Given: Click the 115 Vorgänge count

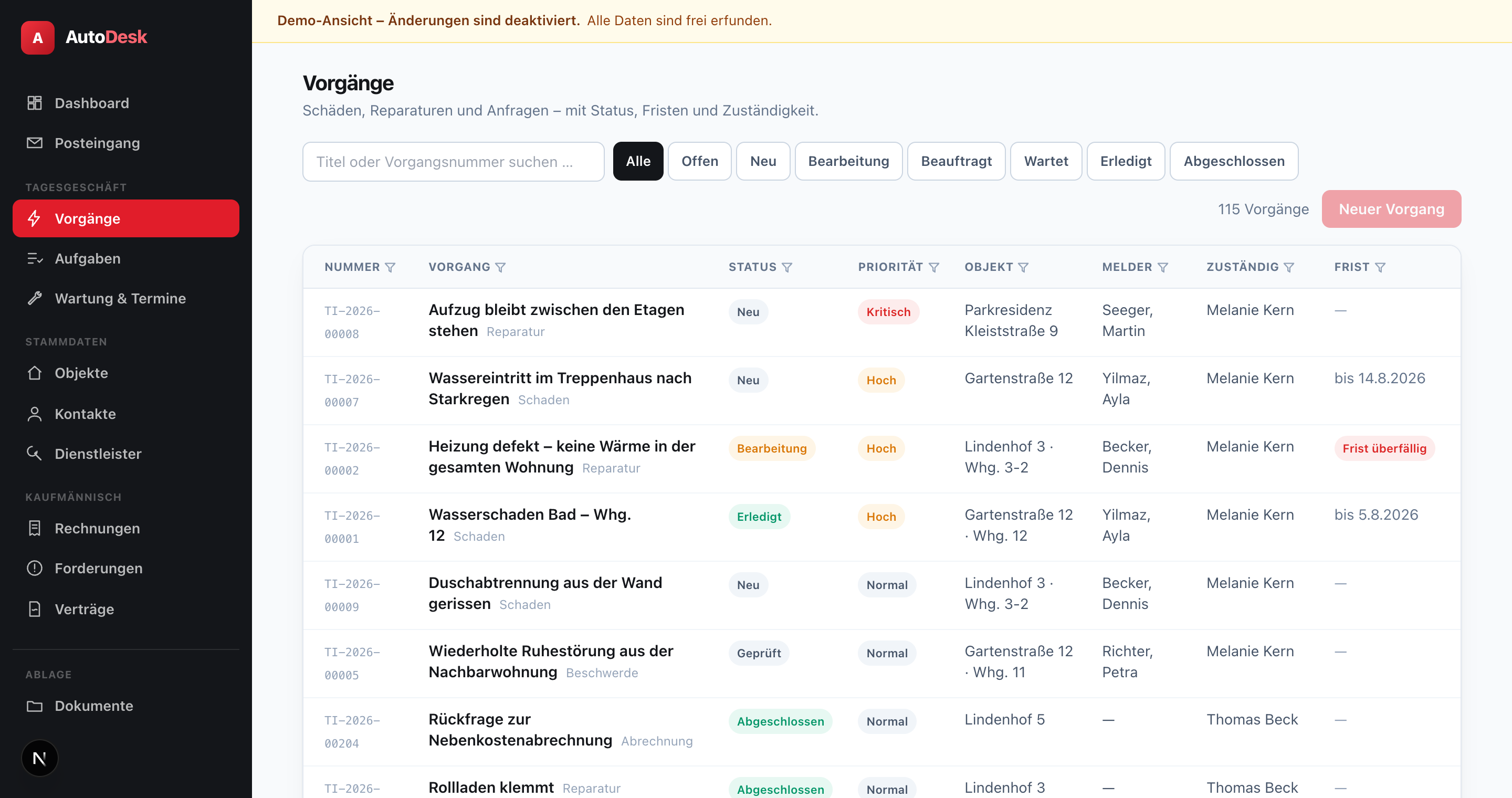Looking at the screenshot, I should (x=1263, y=209).
